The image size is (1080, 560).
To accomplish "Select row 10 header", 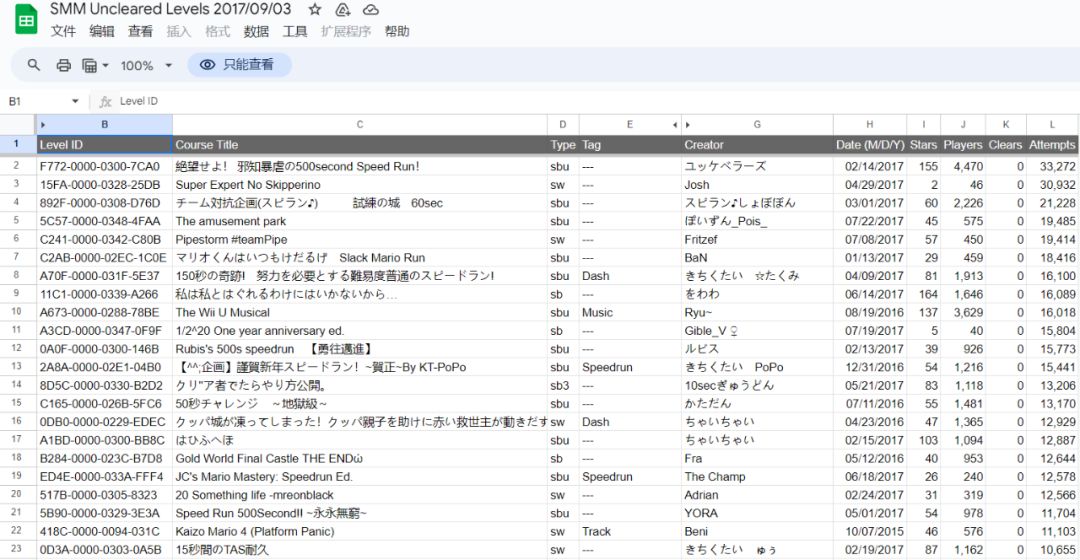I will (17, 312).
